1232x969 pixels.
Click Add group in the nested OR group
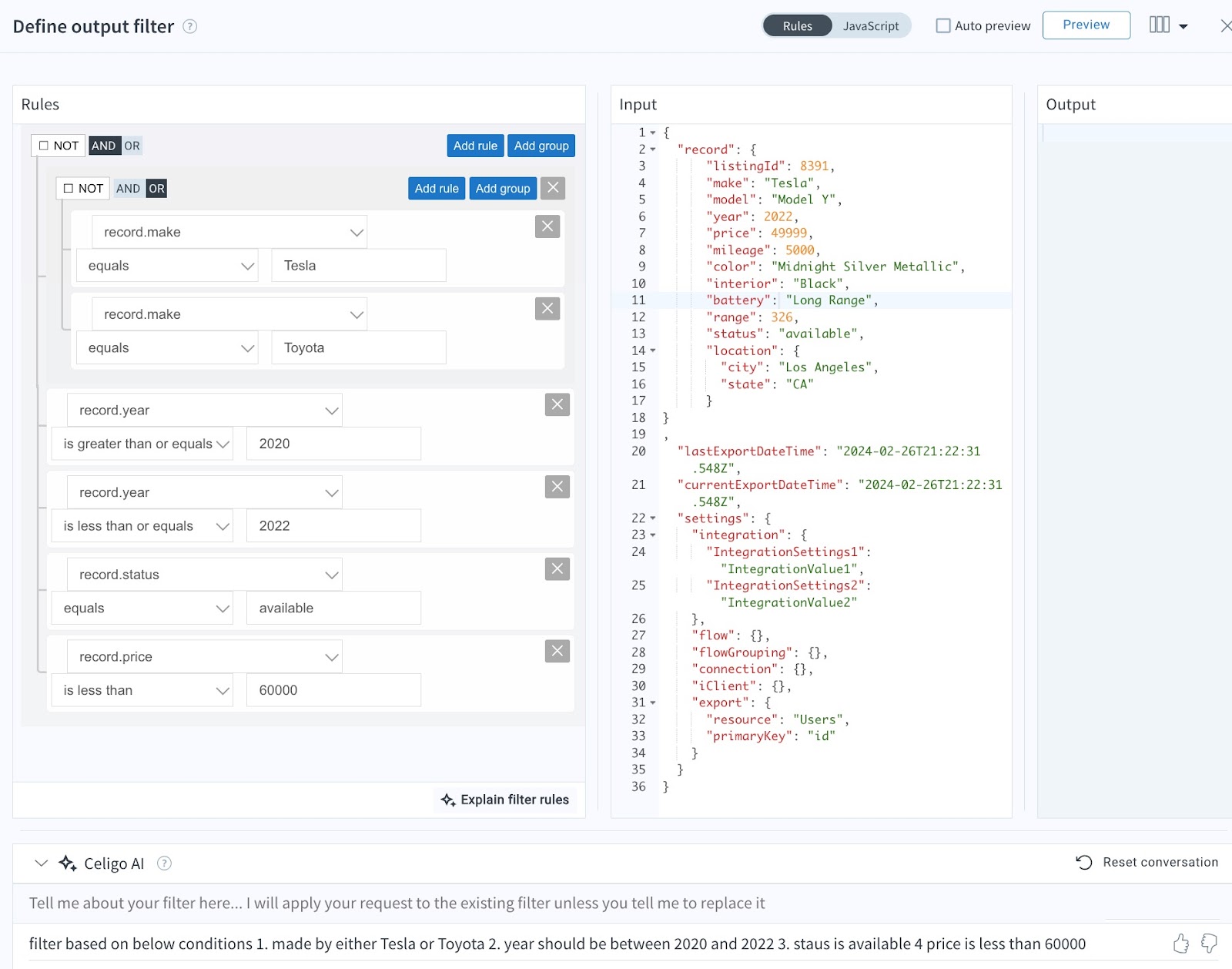click(502, 188)
